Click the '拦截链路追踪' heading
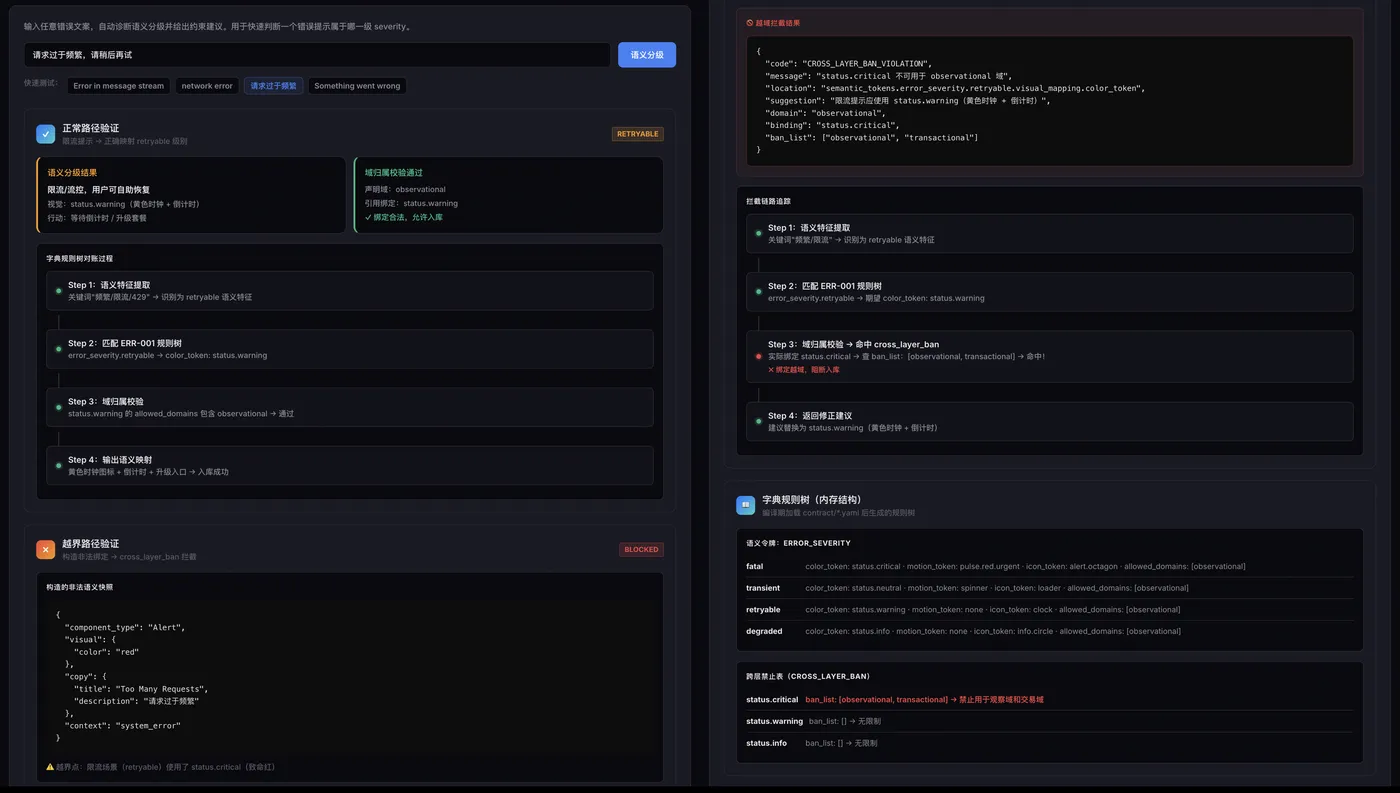1400x793 pixels. tap(768, 201)
